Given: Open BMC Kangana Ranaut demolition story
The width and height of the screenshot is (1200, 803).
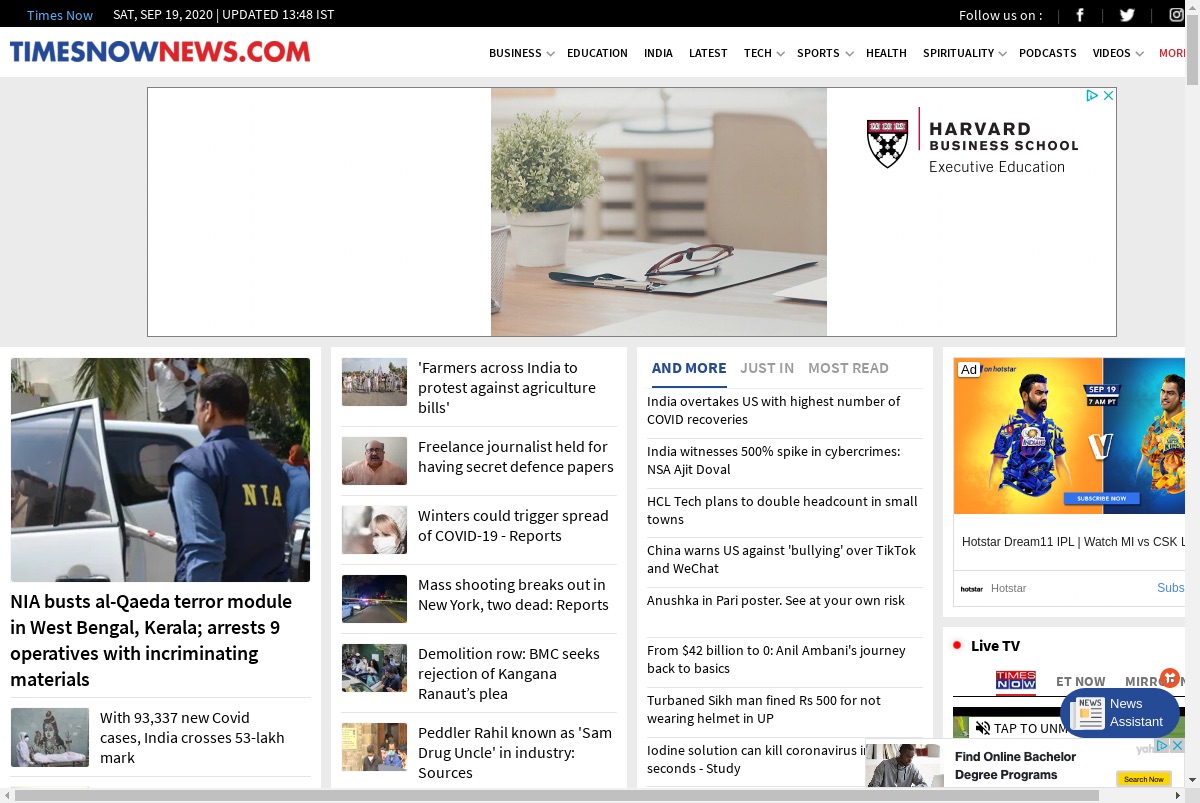Looking at the screenshot, I should pyautogui.click(x=509, y=673).
